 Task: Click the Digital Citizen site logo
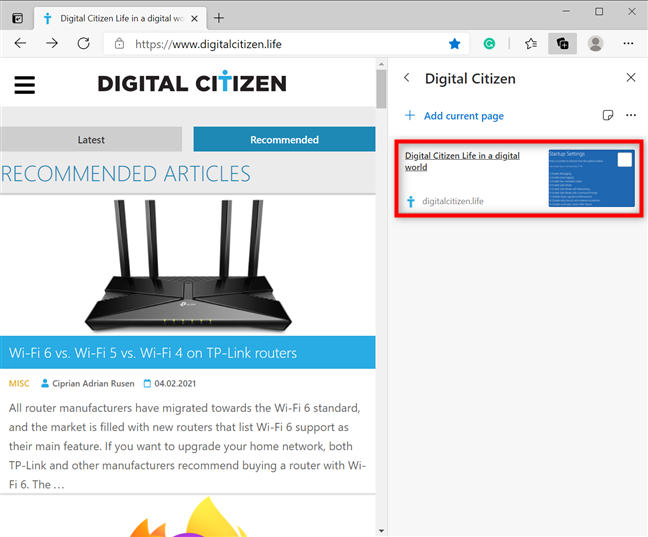pos(192,81)
